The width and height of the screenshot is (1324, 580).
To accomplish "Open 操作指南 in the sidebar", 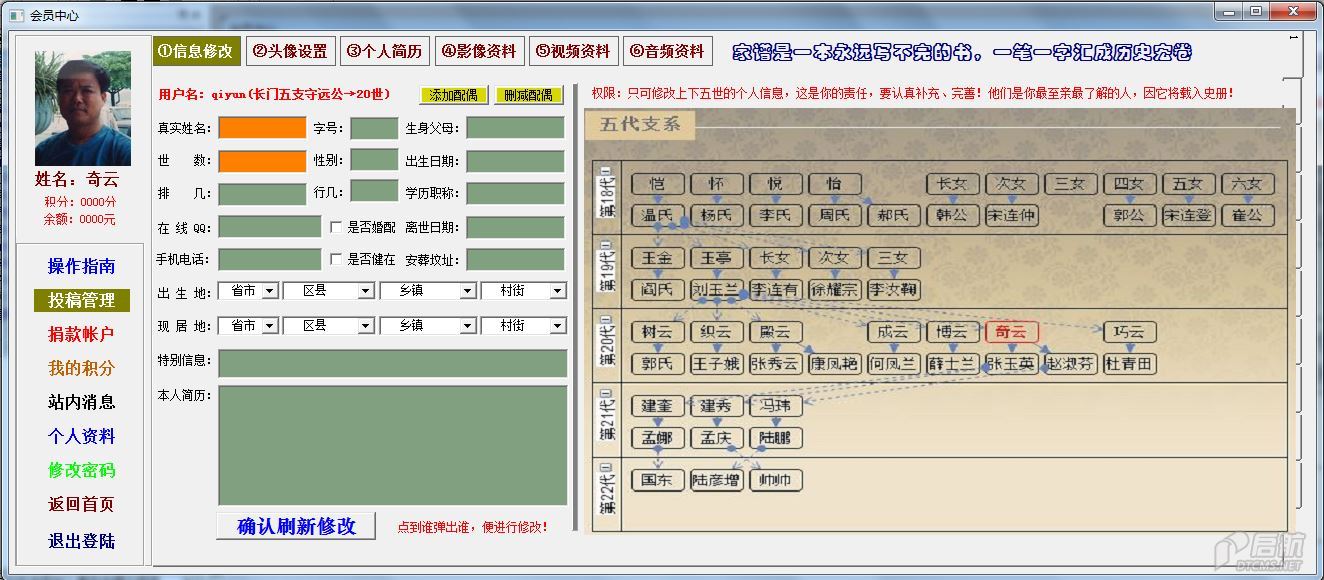I will point(81,266).
